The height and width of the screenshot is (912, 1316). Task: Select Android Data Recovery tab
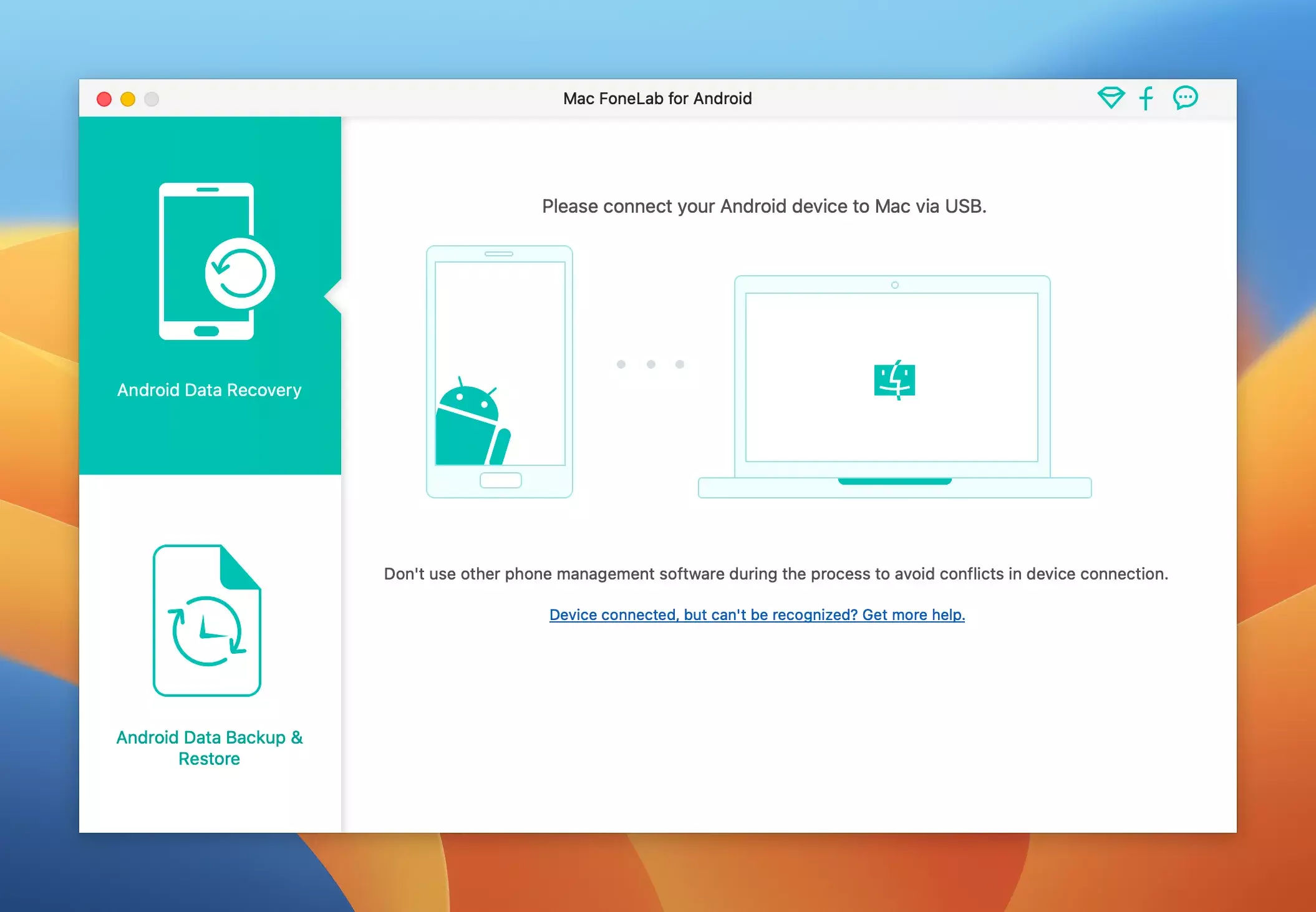coord(210,390)
